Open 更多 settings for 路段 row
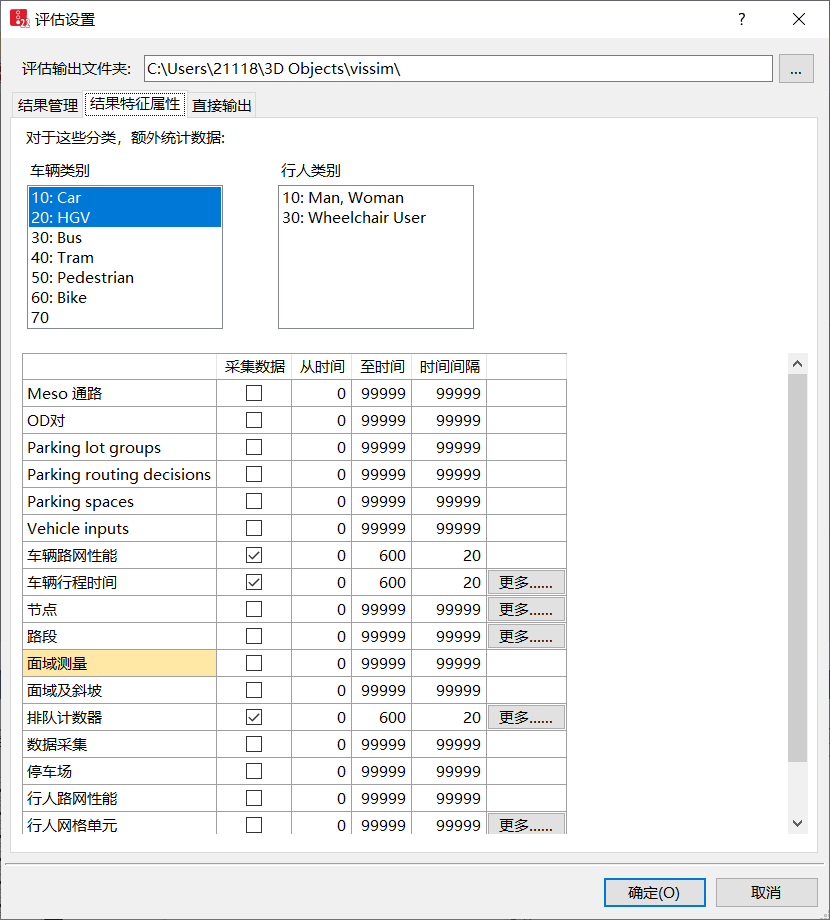The image size is (830, 920). 526,637
